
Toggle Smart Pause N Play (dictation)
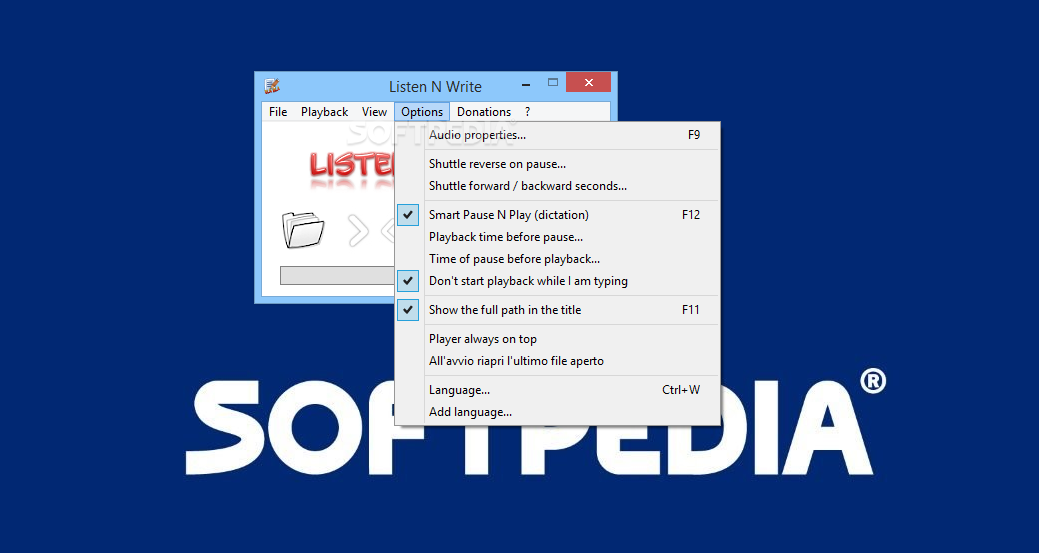tap(557, 215)
